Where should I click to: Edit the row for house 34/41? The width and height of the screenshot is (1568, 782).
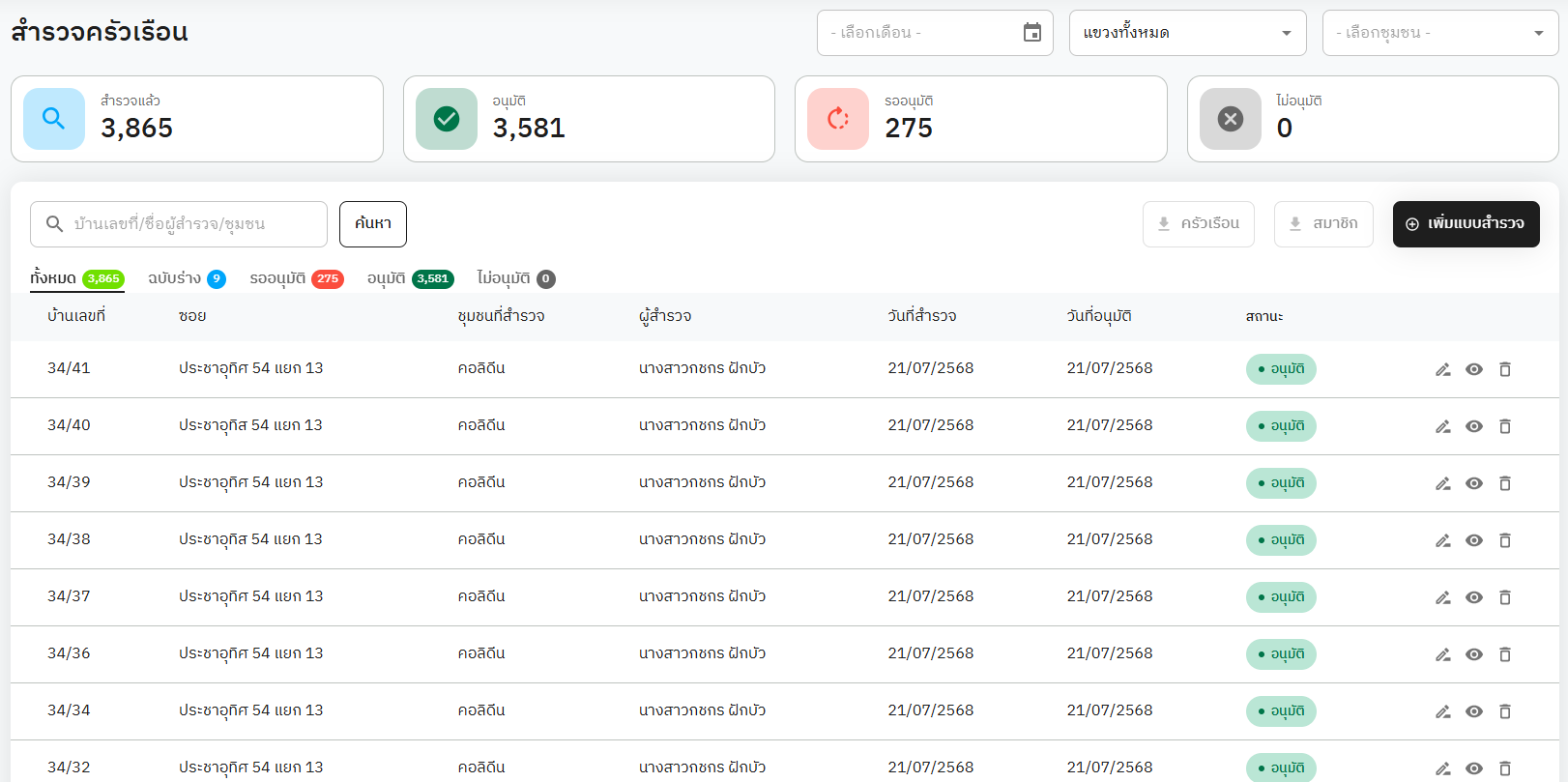[x=1443, y=369]
